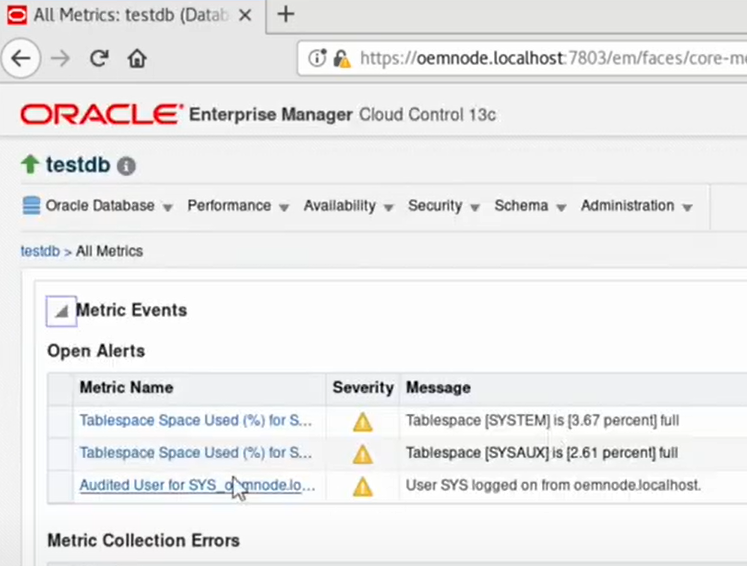Open the Availability menu
The image size is (747, 566).
point(340,206)
